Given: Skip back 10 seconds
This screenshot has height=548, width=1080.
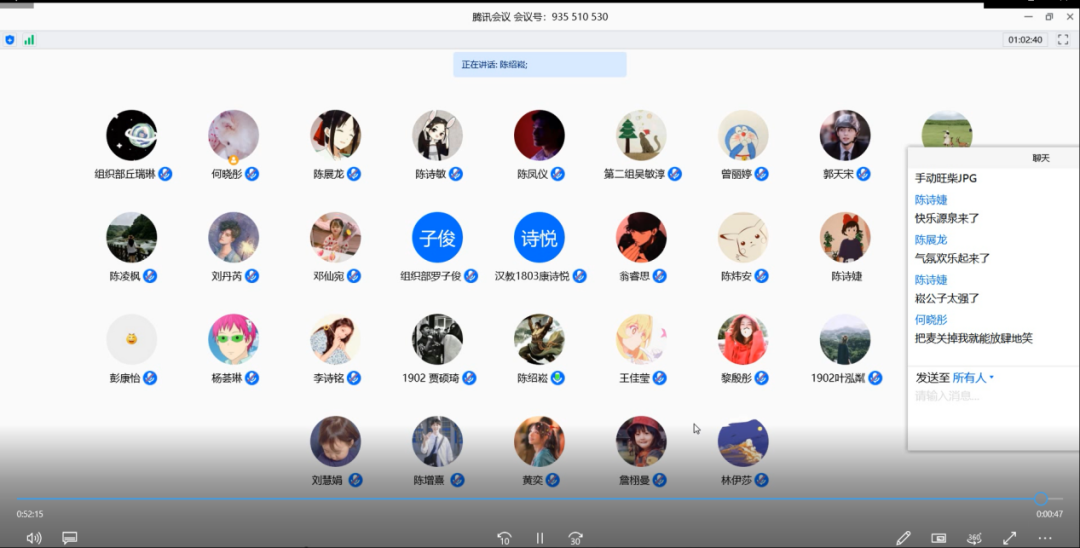Looking at the screenshot, I should coord(504,538).
